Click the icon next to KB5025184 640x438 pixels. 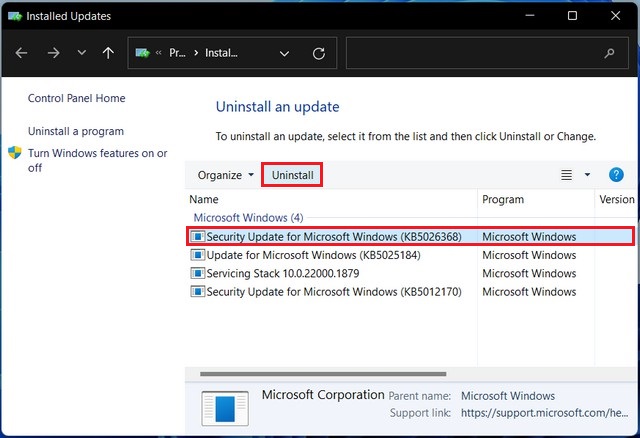[198, 255]
